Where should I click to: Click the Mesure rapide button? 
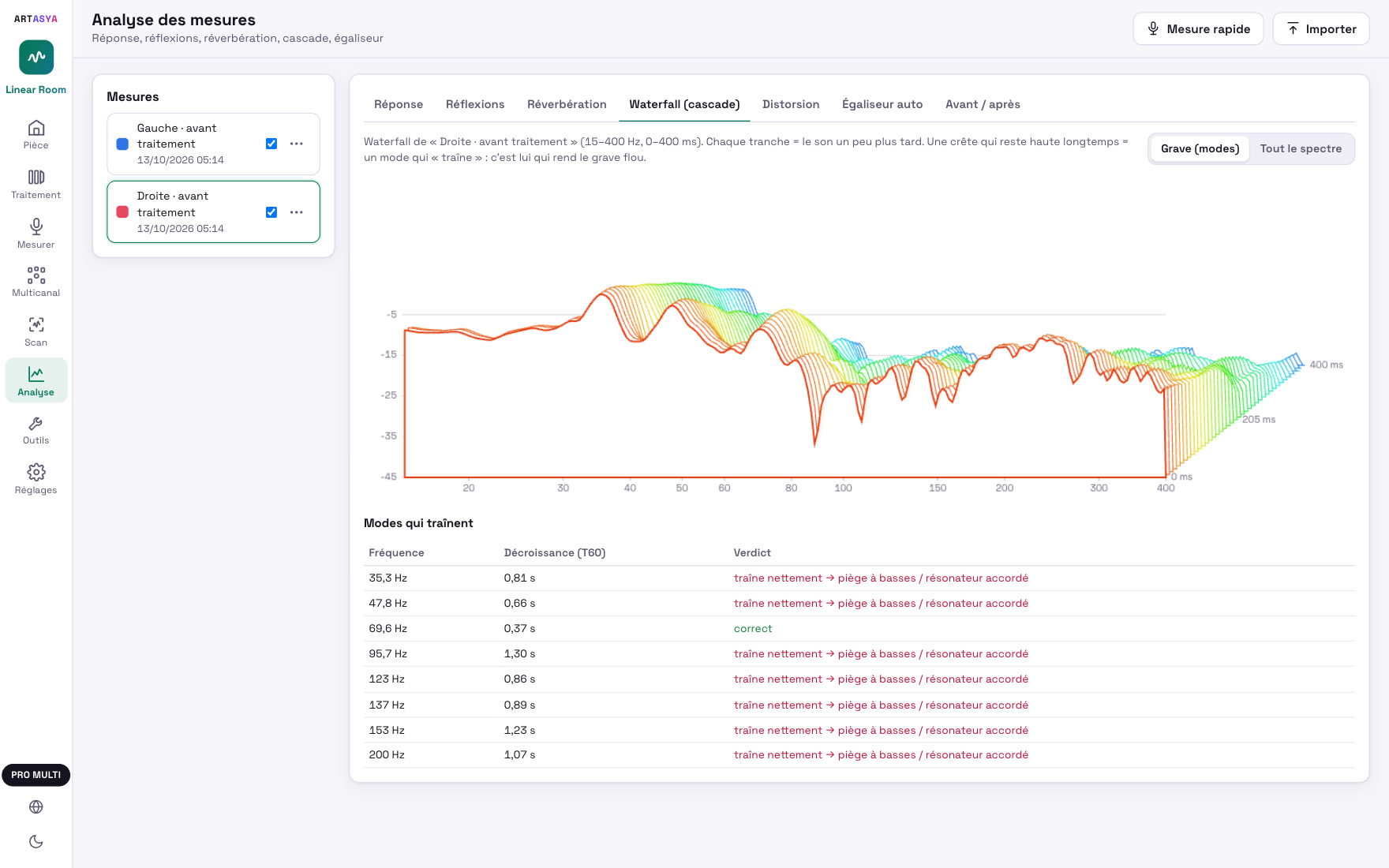(x=1198, y=29)
